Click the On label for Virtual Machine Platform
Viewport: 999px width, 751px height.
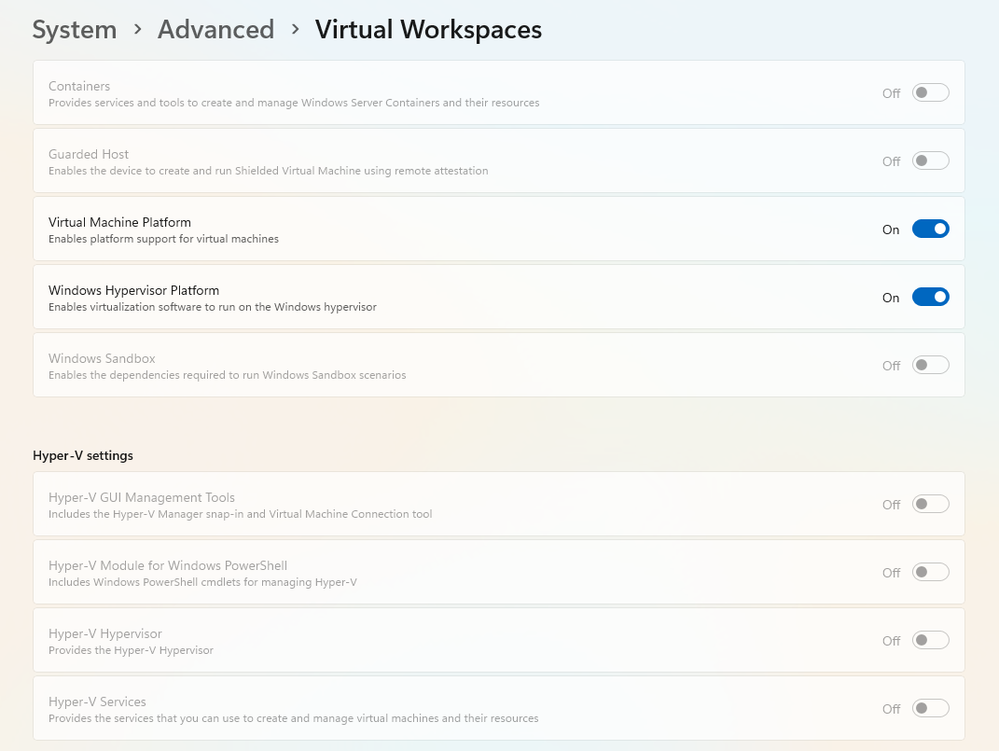pyautogui.click(x=891, y=230)
